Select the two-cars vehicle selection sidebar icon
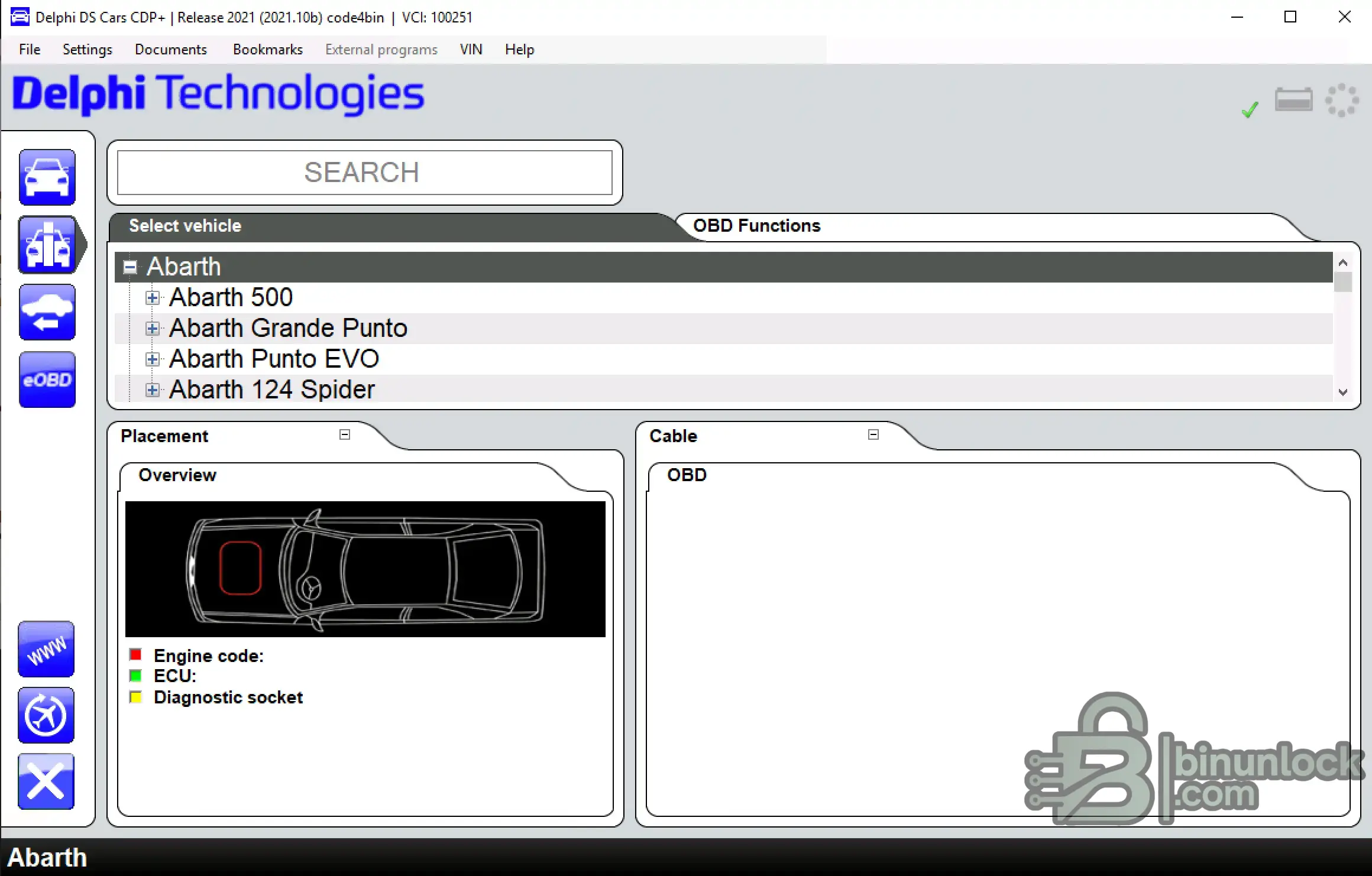The height and width of the screenshot is (876, 1372). tap(48, 245)
